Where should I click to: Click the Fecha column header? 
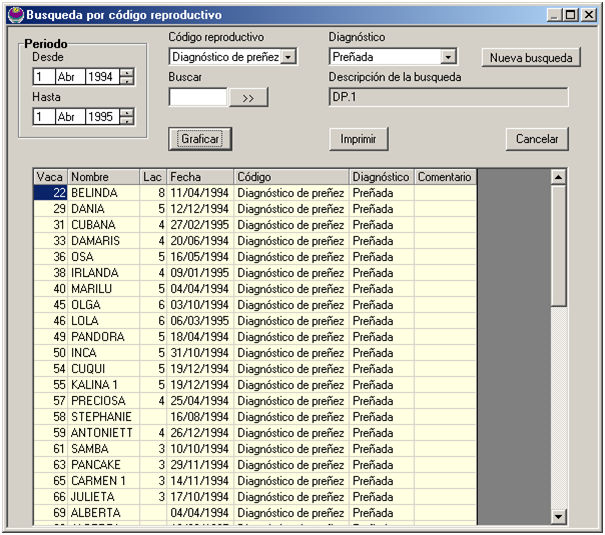[200, 177]
